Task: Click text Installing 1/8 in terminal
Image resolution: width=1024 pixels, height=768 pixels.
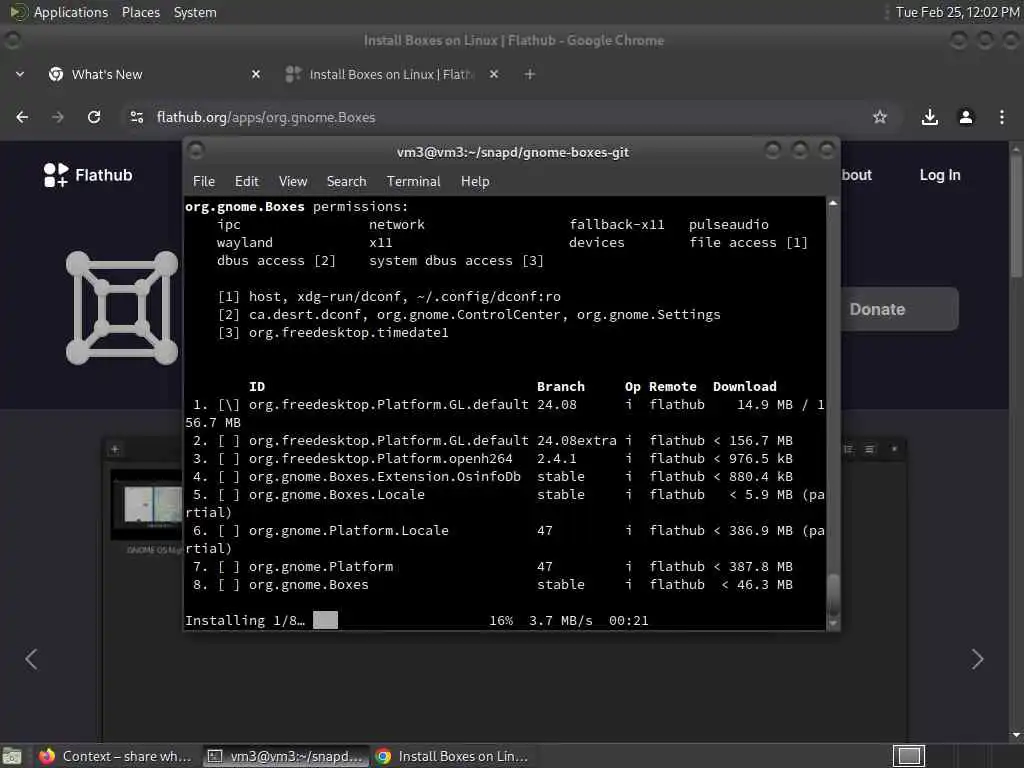Action: pos(245,620)
